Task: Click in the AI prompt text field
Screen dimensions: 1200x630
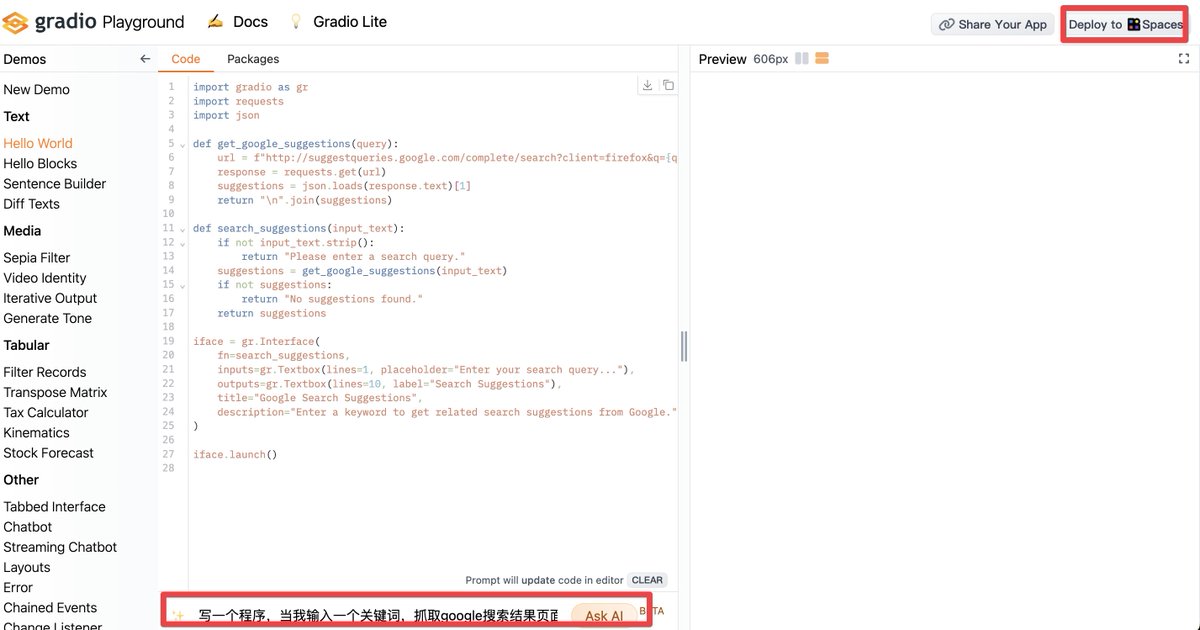Action: coord(380,616)
